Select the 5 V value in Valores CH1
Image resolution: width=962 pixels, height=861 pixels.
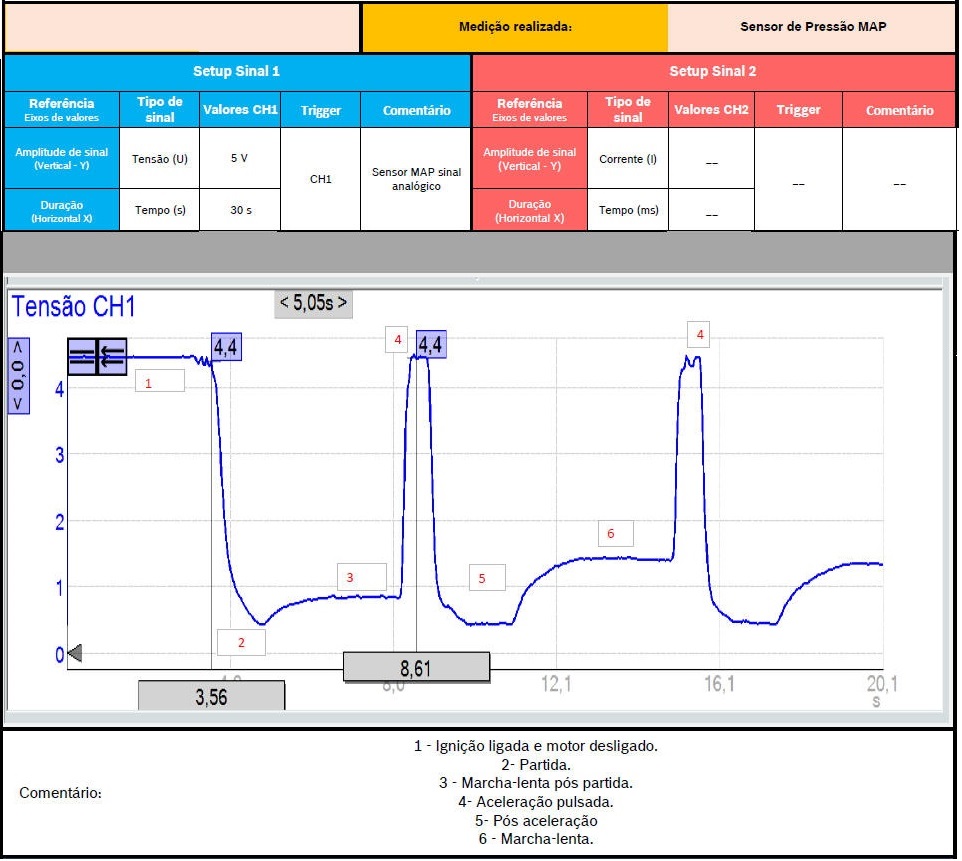tap(240, 158)
